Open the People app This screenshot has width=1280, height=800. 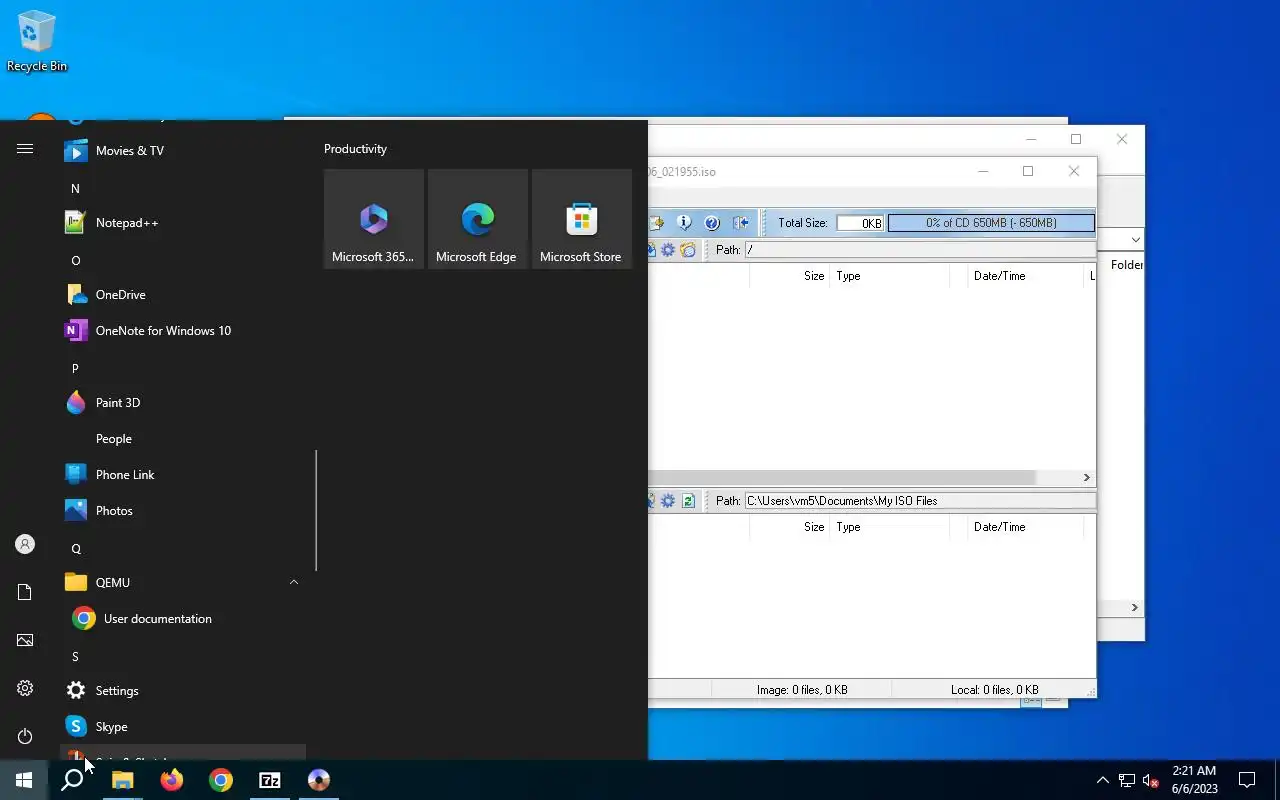tap(182, 439)
